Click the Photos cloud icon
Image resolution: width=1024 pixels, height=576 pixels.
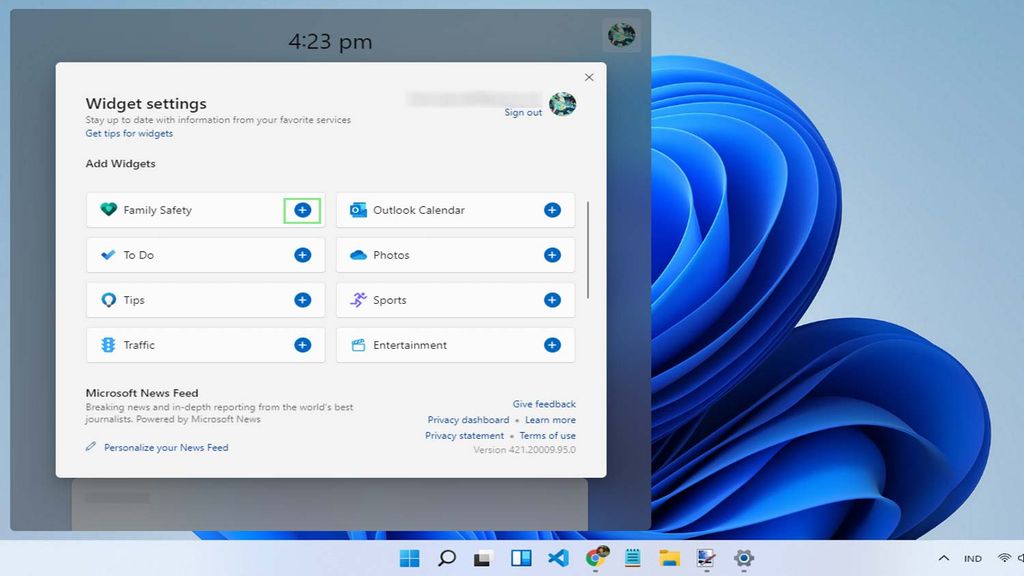(357, 255)
